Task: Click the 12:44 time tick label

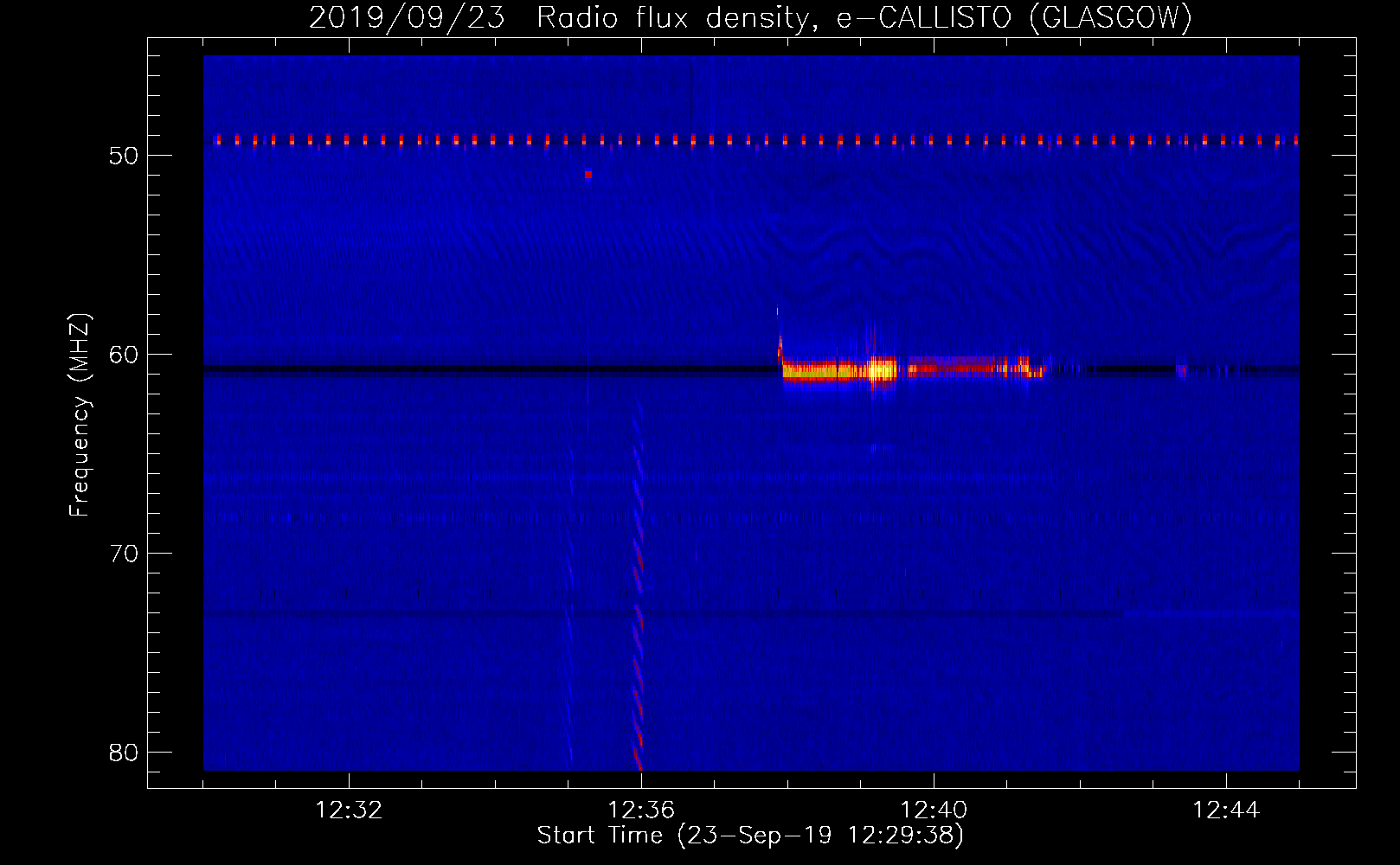Action: click(1226, 811)
